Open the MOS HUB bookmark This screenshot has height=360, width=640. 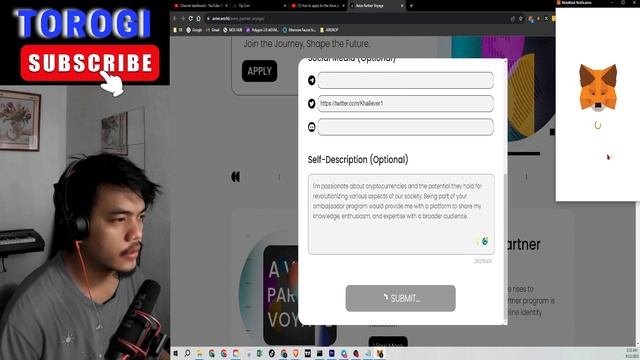pyautogui.click(x=233, y=30)
